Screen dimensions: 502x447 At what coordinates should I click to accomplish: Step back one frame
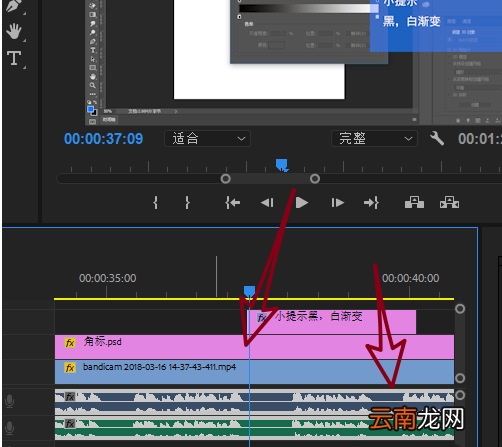click(x=267, y=203)
